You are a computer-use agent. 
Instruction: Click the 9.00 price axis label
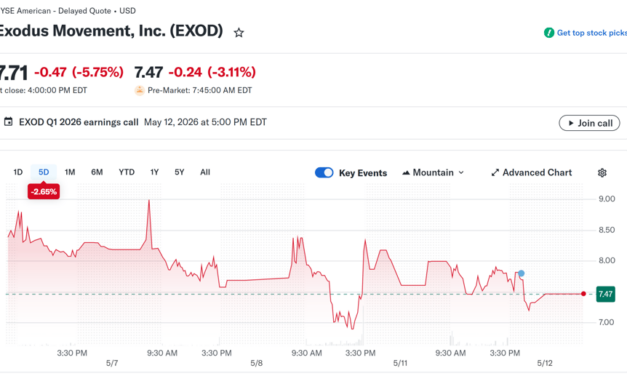point(607,199)
